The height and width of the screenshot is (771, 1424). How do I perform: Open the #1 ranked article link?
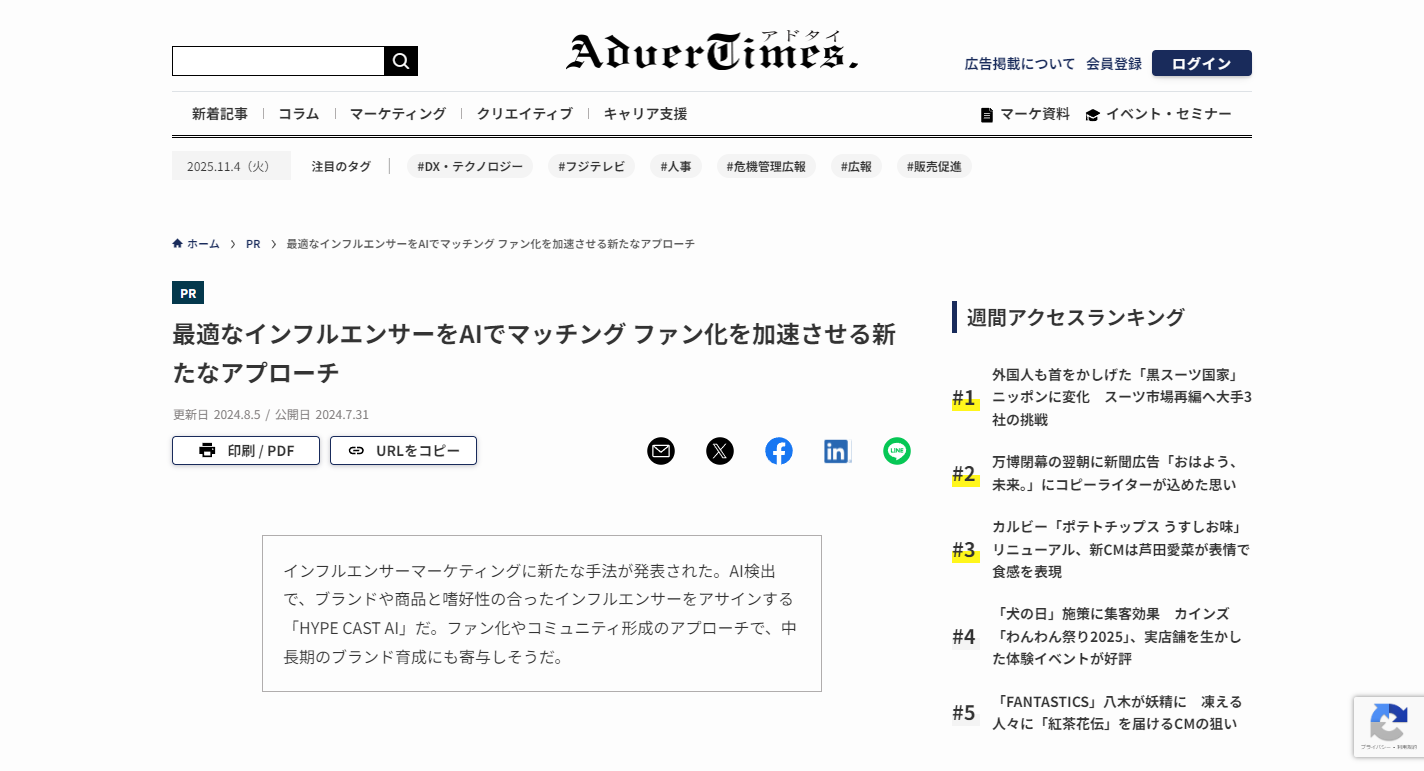pos(1121,397)
